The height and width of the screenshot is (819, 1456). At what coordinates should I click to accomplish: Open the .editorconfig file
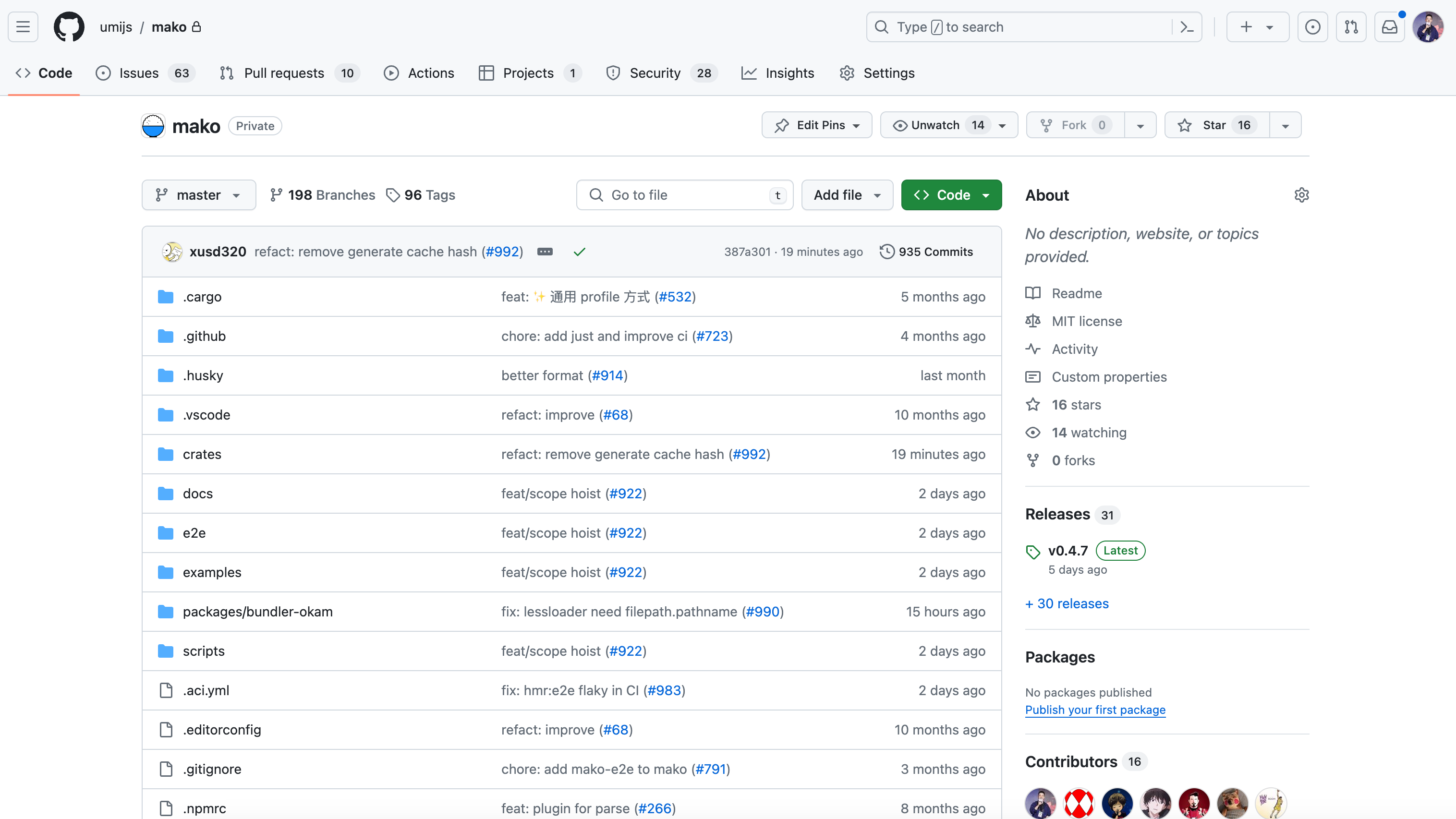pos(221,730)
